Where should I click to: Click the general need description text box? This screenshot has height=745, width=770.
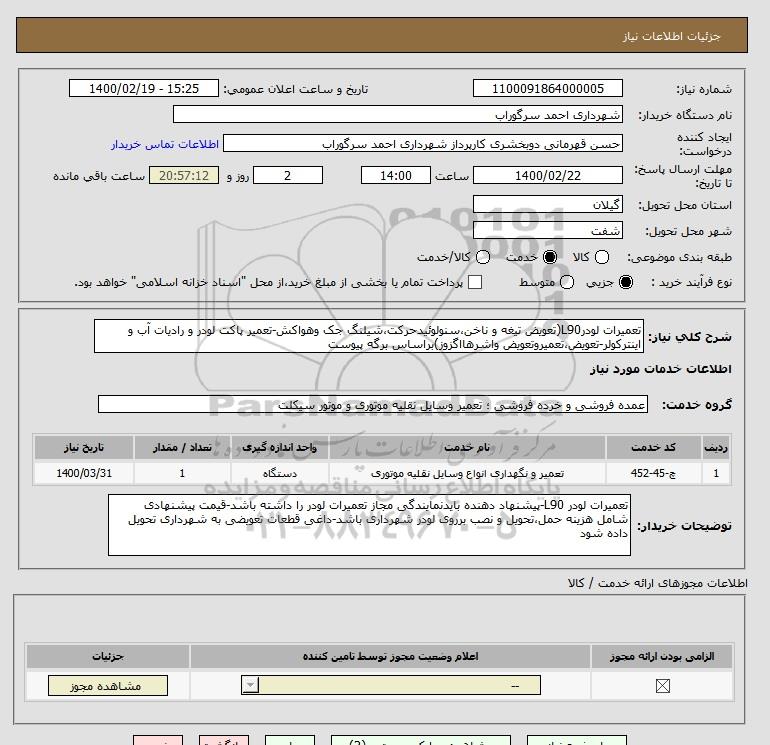click(369, 336)
